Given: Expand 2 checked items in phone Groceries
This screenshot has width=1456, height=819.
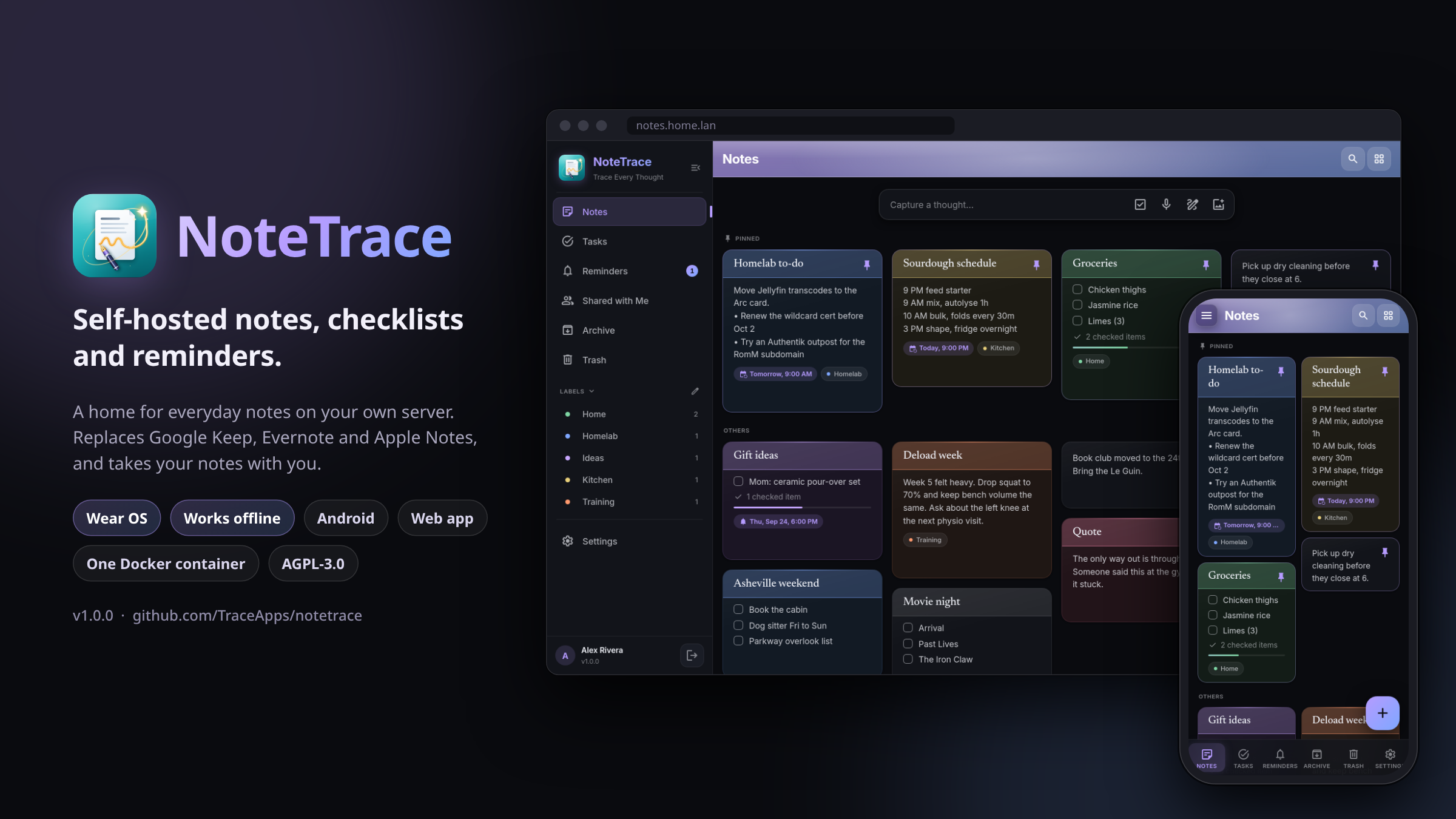Looking at the screenshot, I should click(x=1242, y=645).
